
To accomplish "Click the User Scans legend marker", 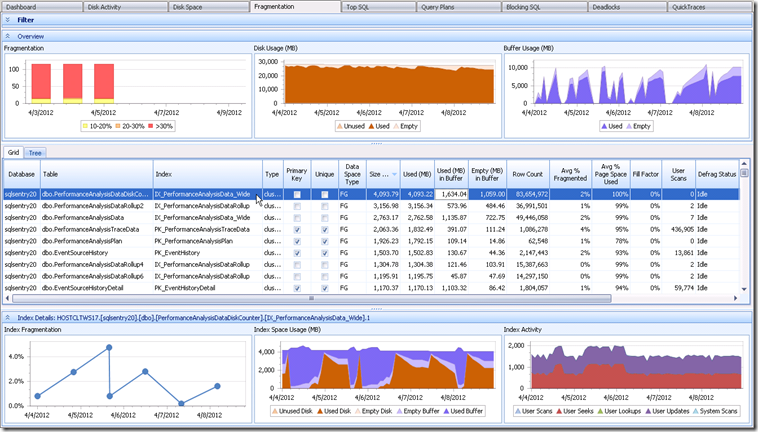I will click(518, 411).
